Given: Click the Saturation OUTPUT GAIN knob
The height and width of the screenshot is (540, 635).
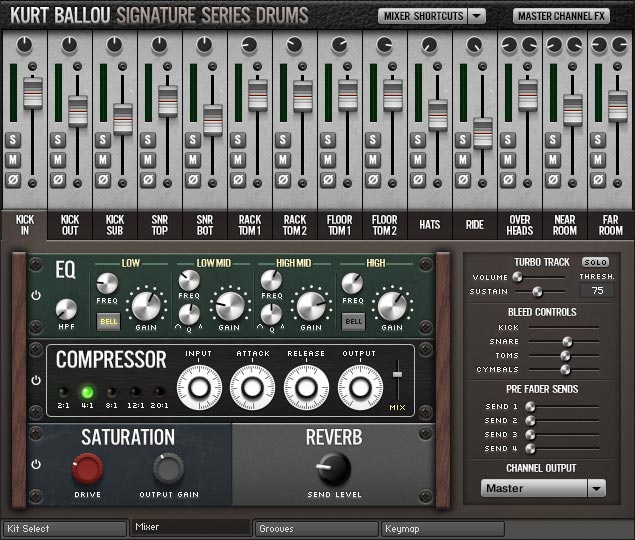Looking at the screenshot, I should [168, 469].
